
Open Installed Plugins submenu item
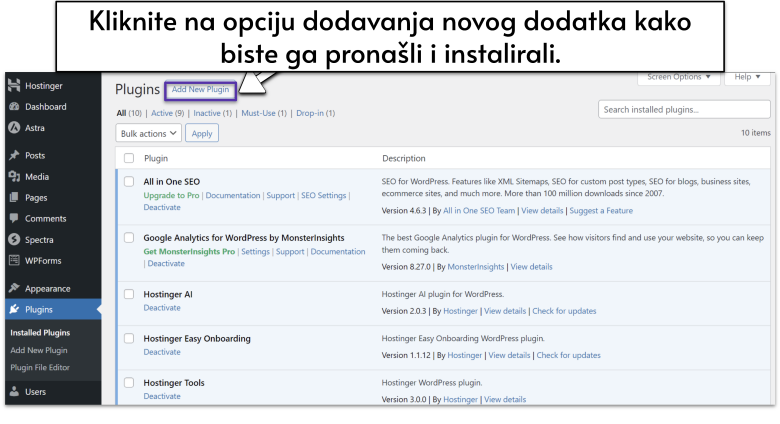pyautogui.click(x=40, y=332)
